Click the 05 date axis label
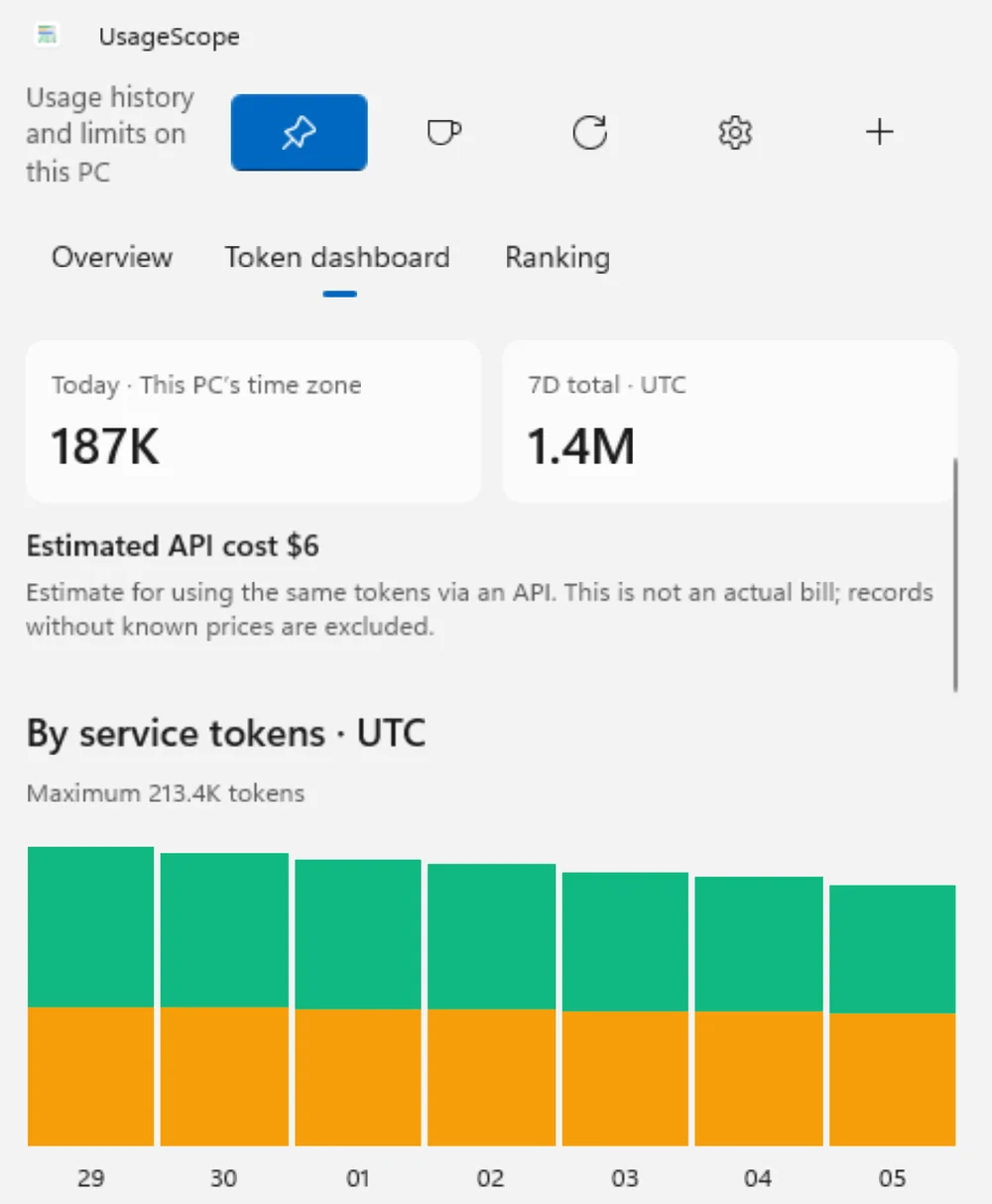Screen dimensions: 992x1204 893,1178
